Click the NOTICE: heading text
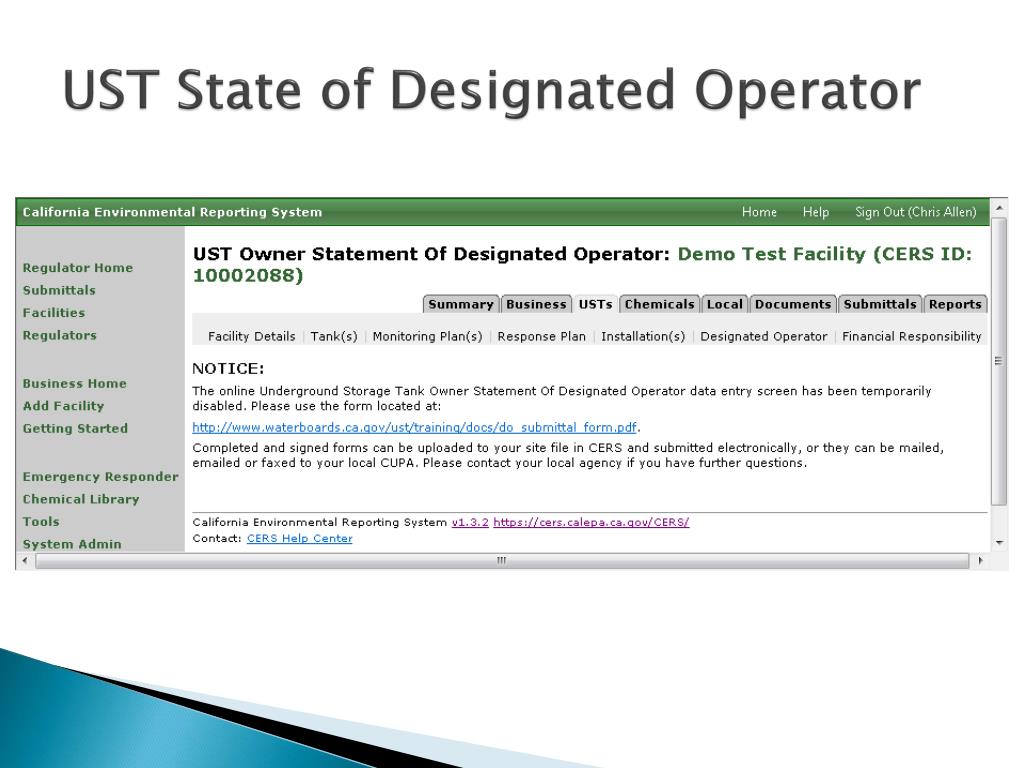The width and height of the screenshot is (1024, 768). pyautogui.click(x=228, y=369)
